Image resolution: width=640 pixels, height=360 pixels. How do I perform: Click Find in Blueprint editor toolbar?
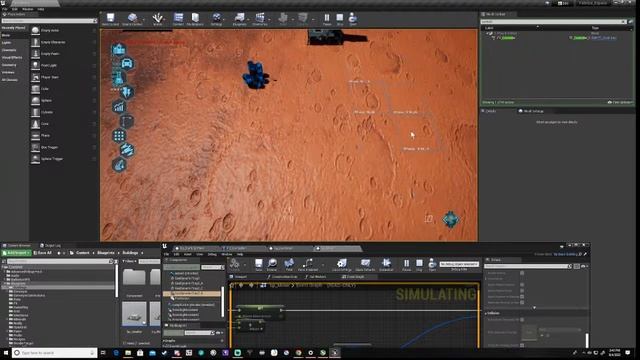[x=289, y=265]
